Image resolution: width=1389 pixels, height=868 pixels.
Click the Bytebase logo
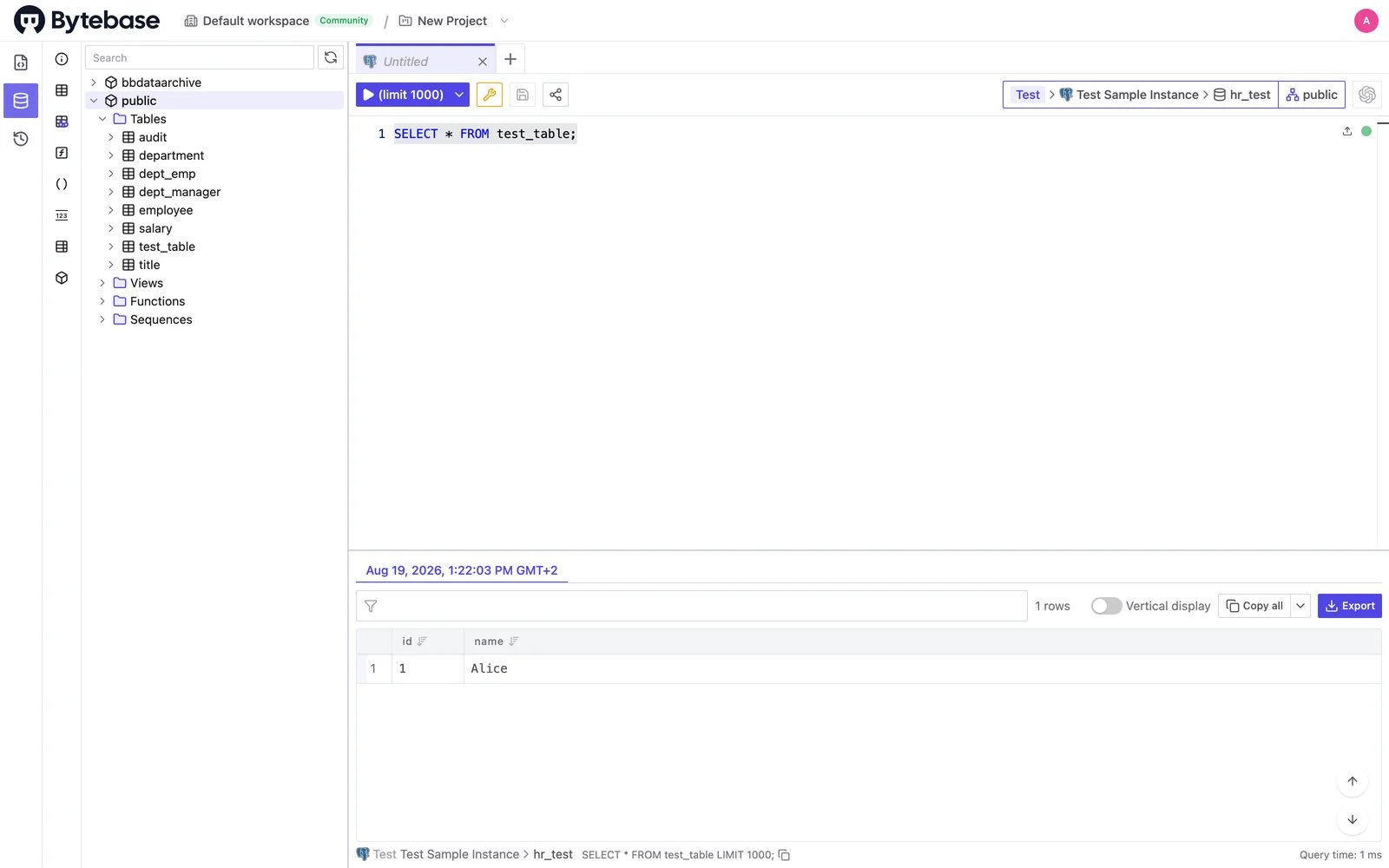[87, 20]
